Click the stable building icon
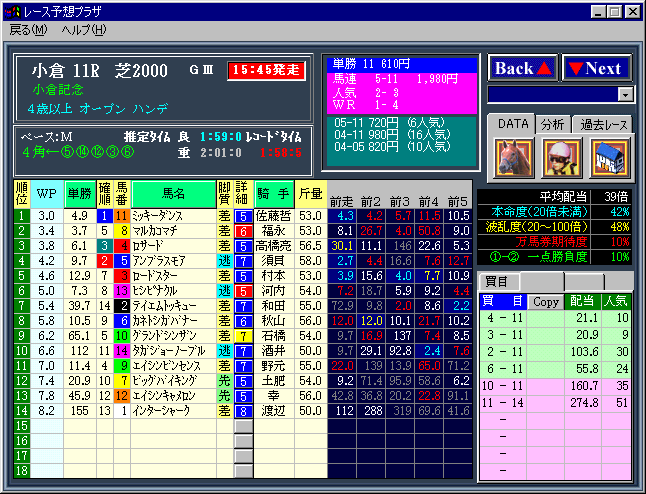The image size is (646, 494). tap(609, 158)
